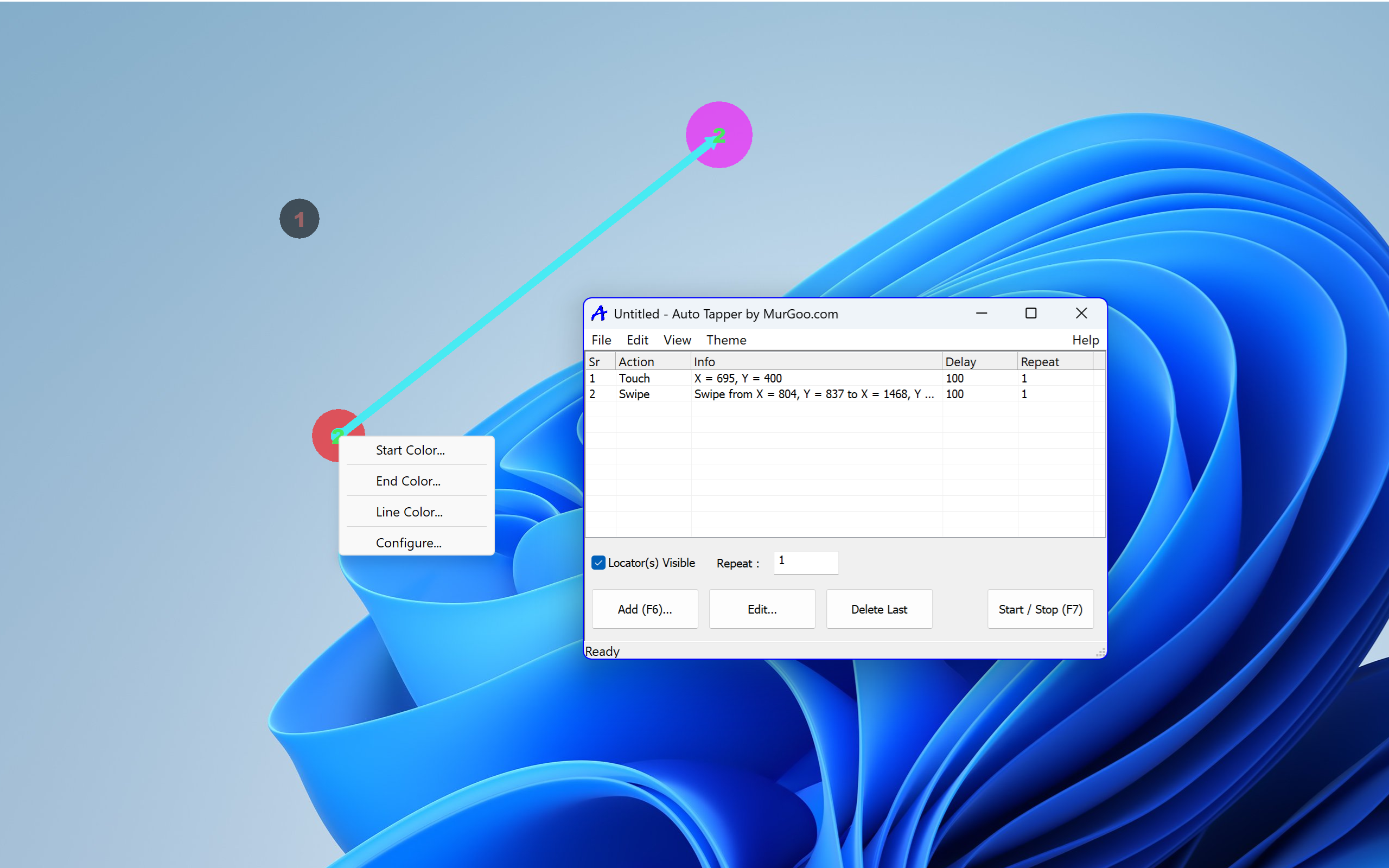The height and width of the screenshot is (868, 1389).
Task: Open the Edit menu
Action: click(x=637, y=340)
